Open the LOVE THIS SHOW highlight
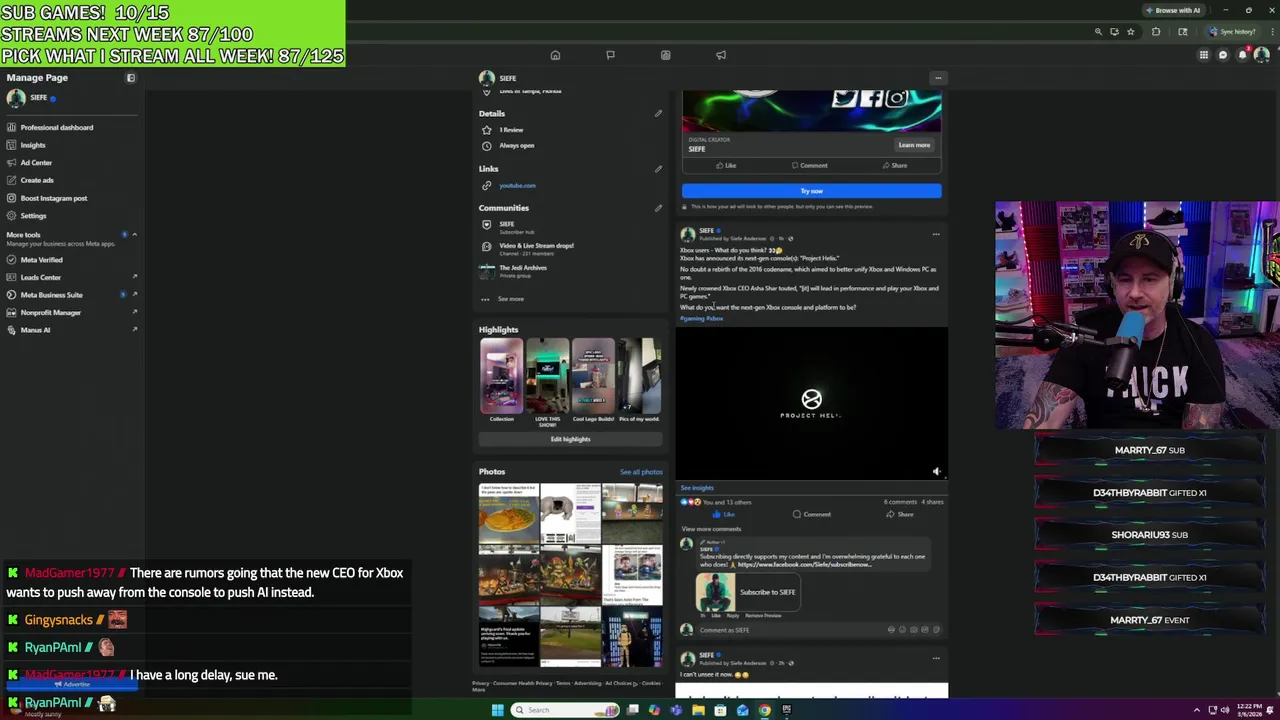Screen dimensions: 1280x720 [547, 377]
